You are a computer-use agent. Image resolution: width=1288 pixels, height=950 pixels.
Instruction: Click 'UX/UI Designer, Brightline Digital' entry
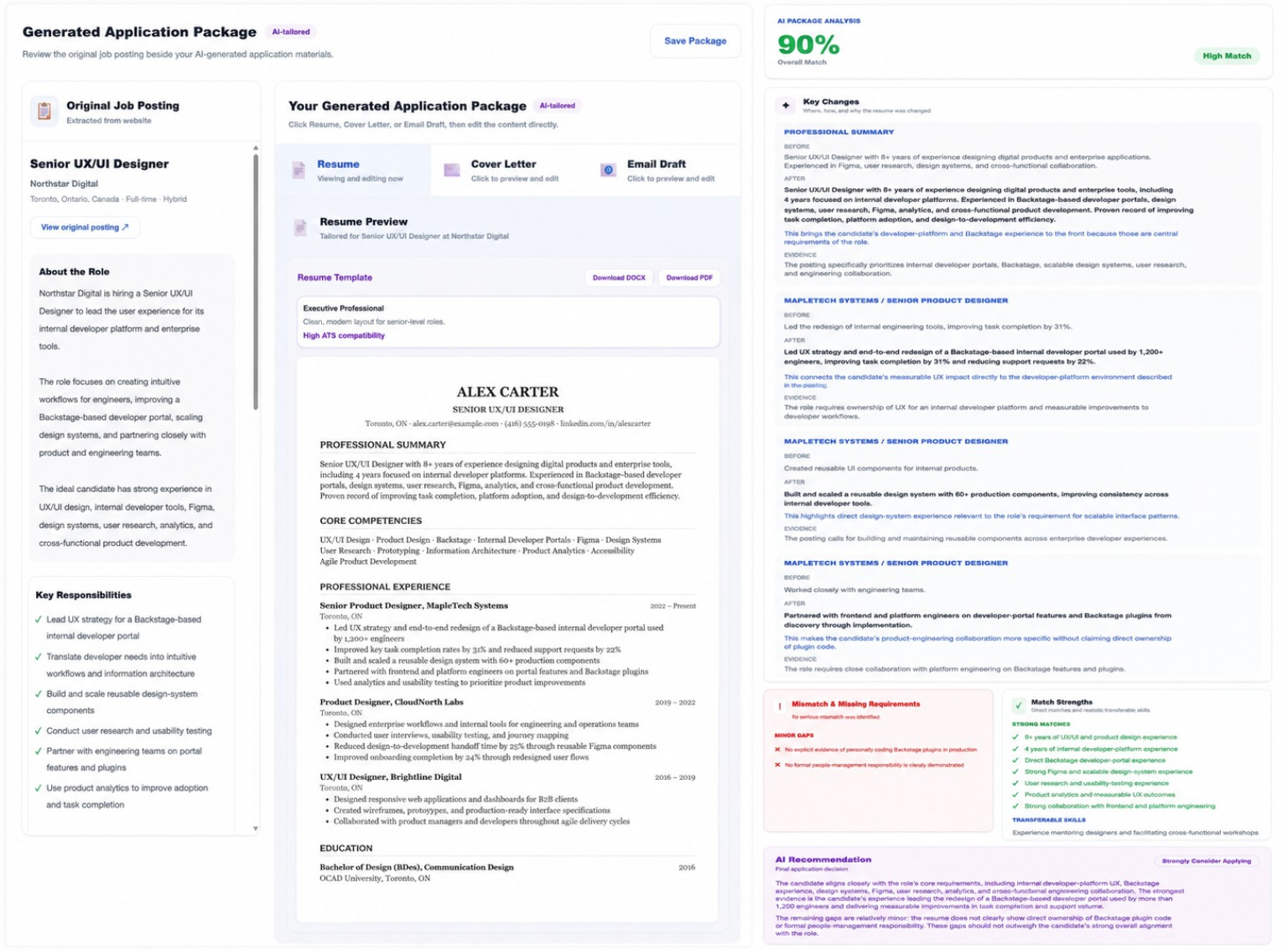pyautogui.click(x=390, y=777)
